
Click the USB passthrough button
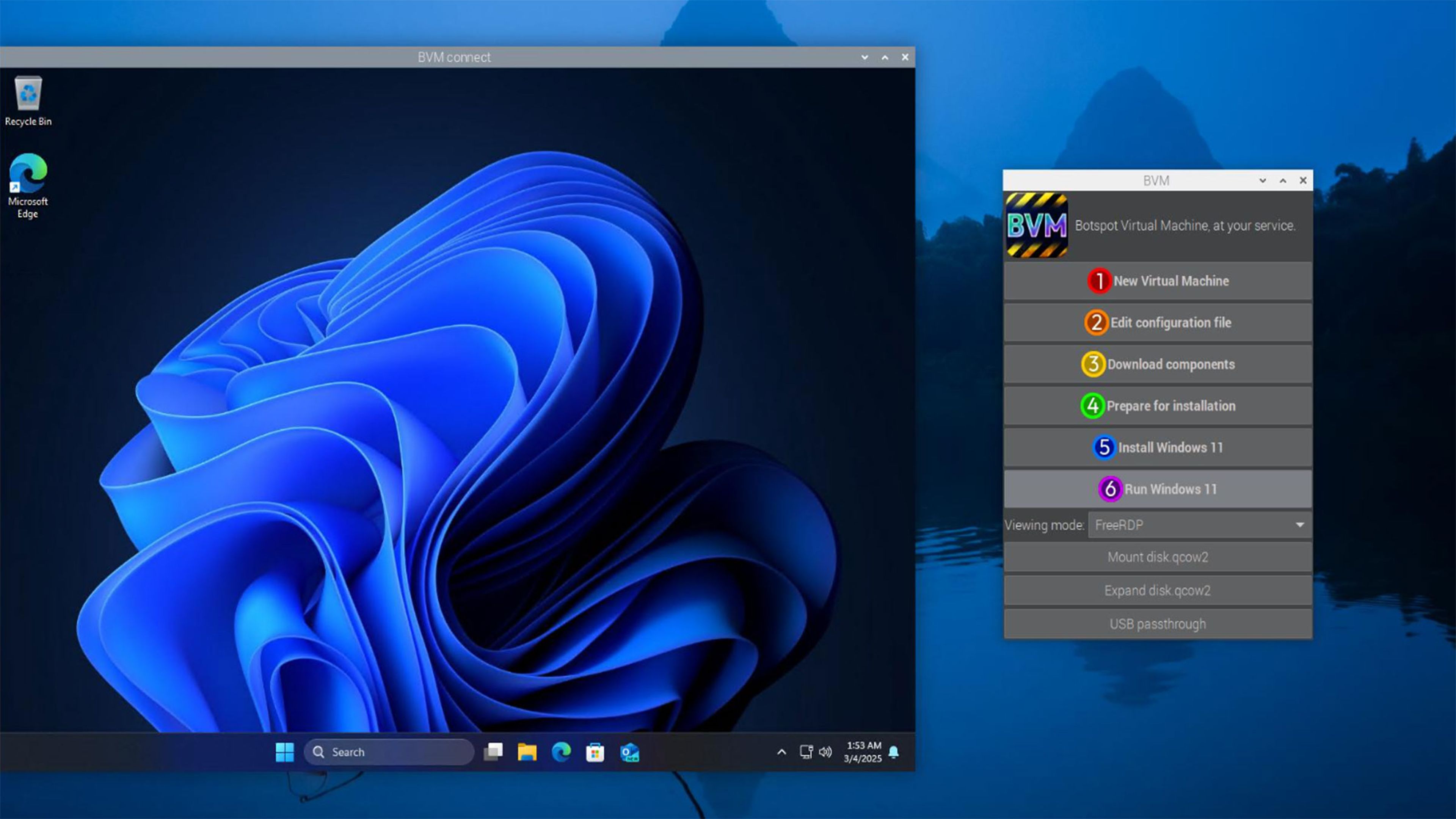click(x=1158, y=624)
